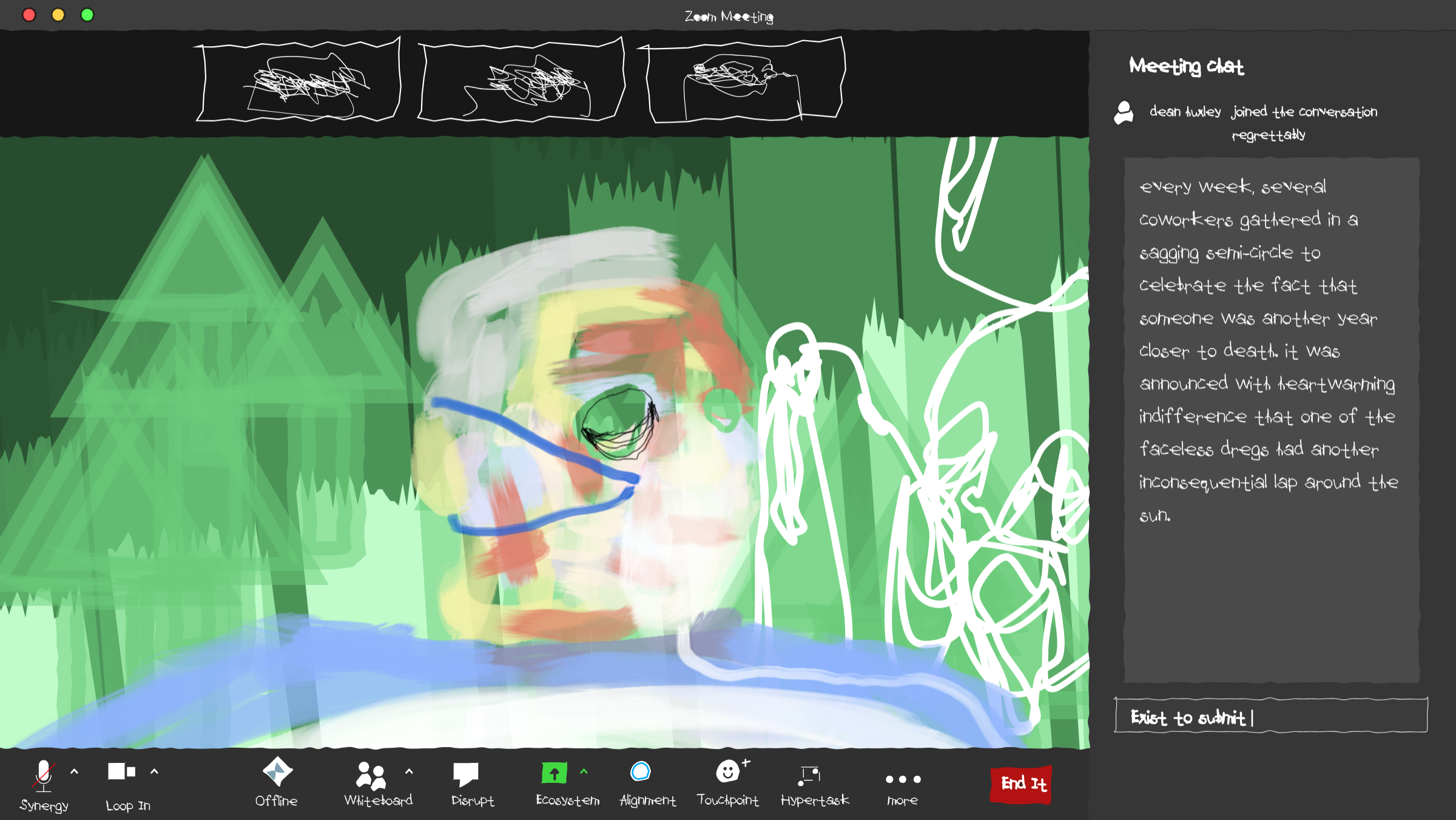This screenshot has width=1456, height=820.
Task: Open the Whiteboard participants icon
Action: click(371, 775)
